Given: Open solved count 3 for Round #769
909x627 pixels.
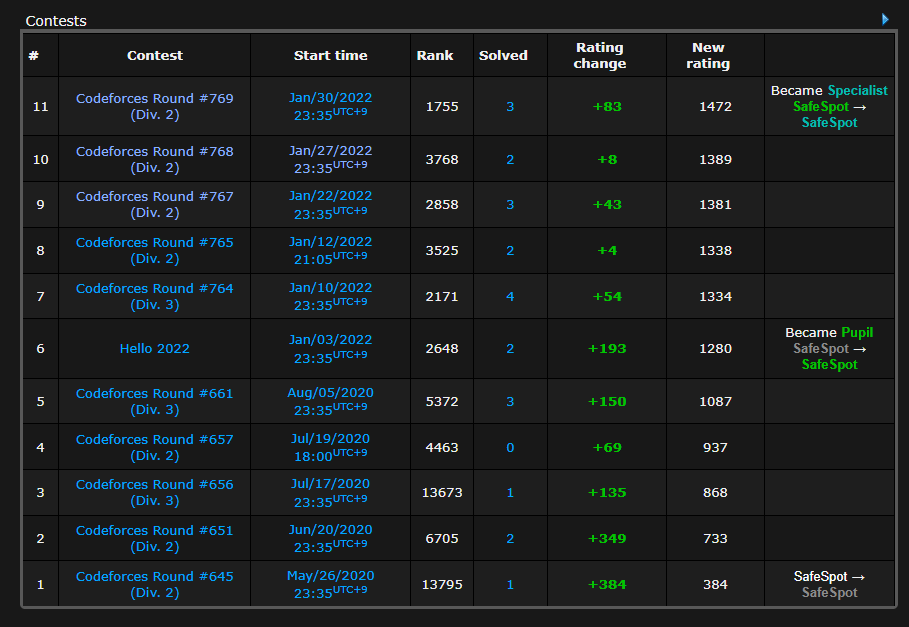Looking at the screenshot, I should (510, 107).
